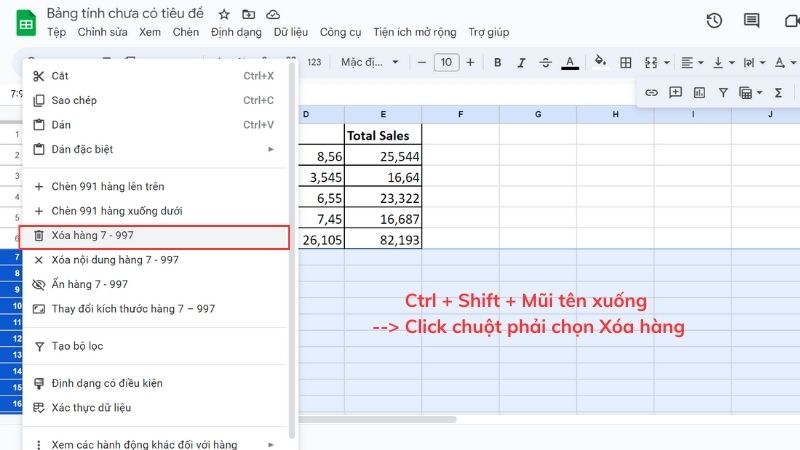Insert chart icon
Image resolution: width=800 pixels, height=450 pixels.
point(699,92)
